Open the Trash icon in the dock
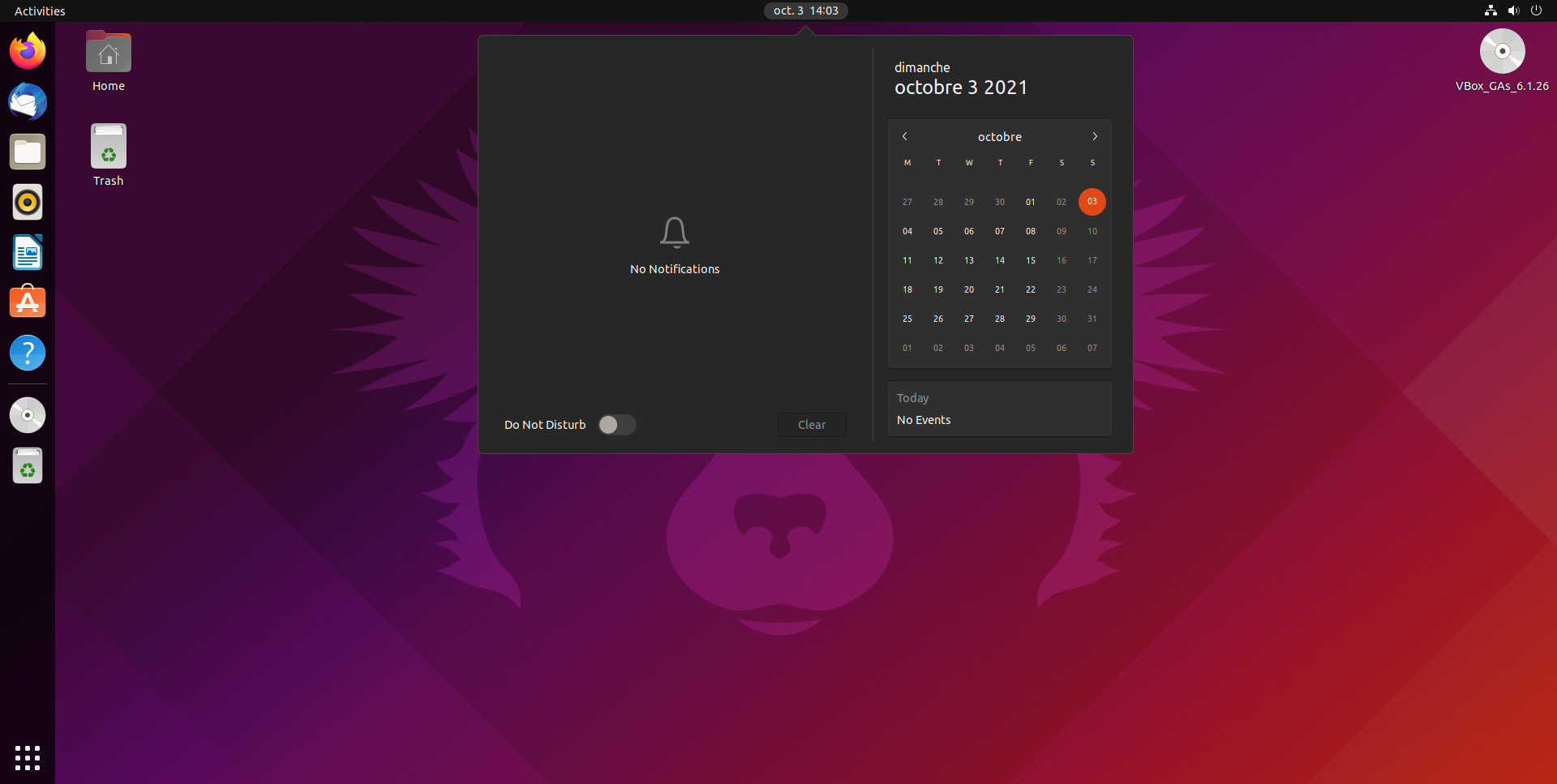 [x=28, y=465]
